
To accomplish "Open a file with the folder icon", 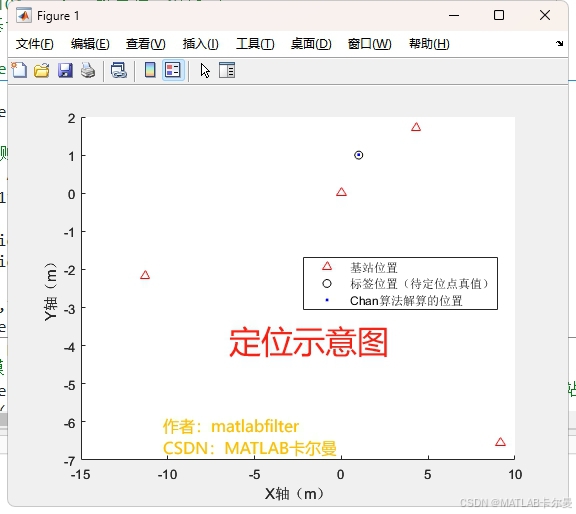I will [42, 70].
